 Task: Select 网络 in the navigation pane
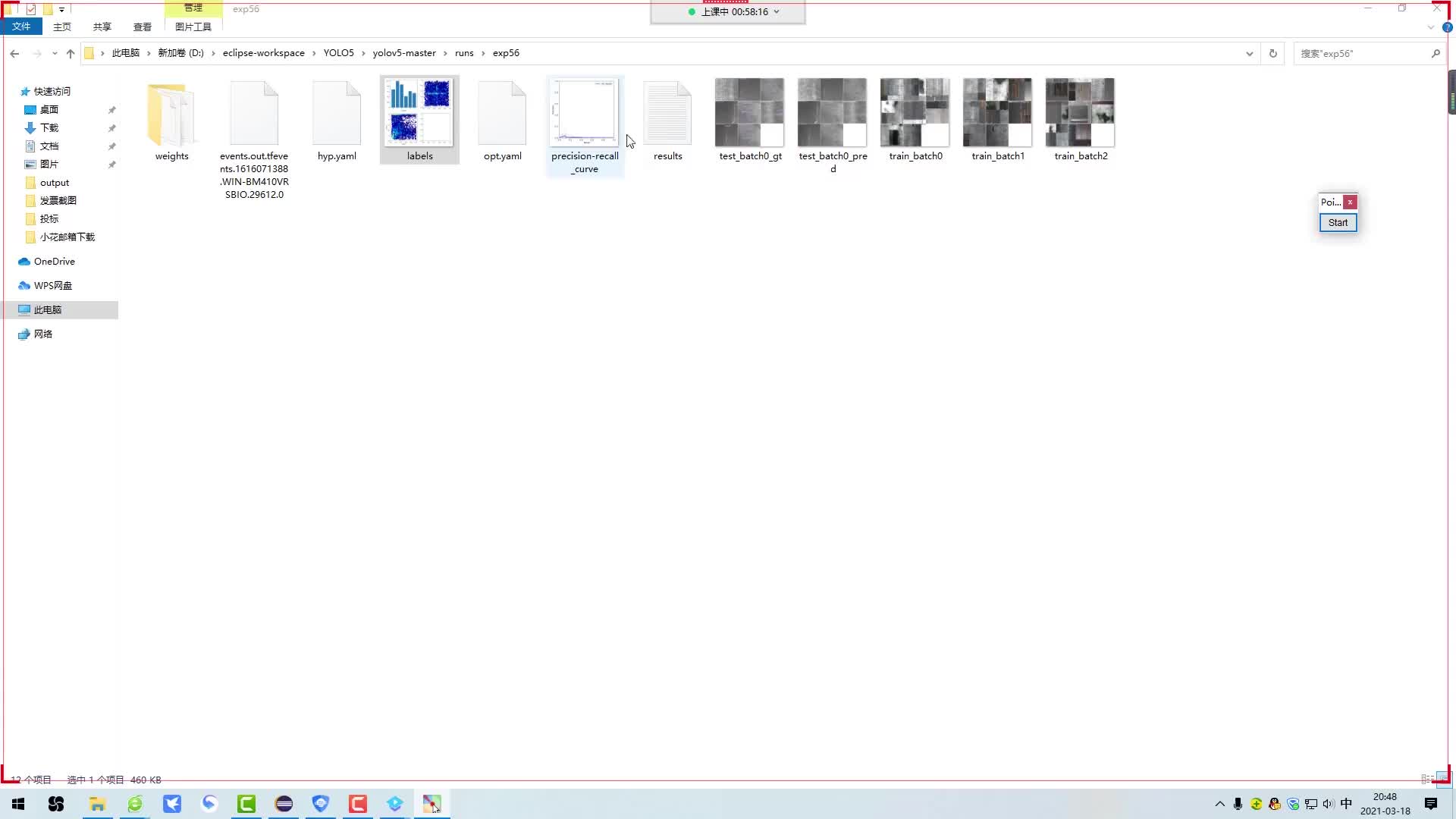(43, 334)
